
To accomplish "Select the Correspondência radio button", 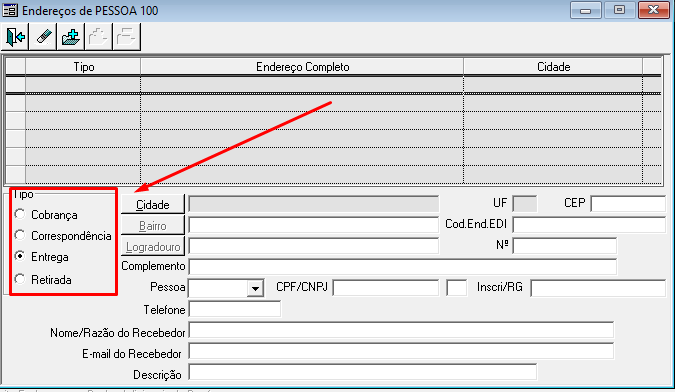I will [20, 235].
